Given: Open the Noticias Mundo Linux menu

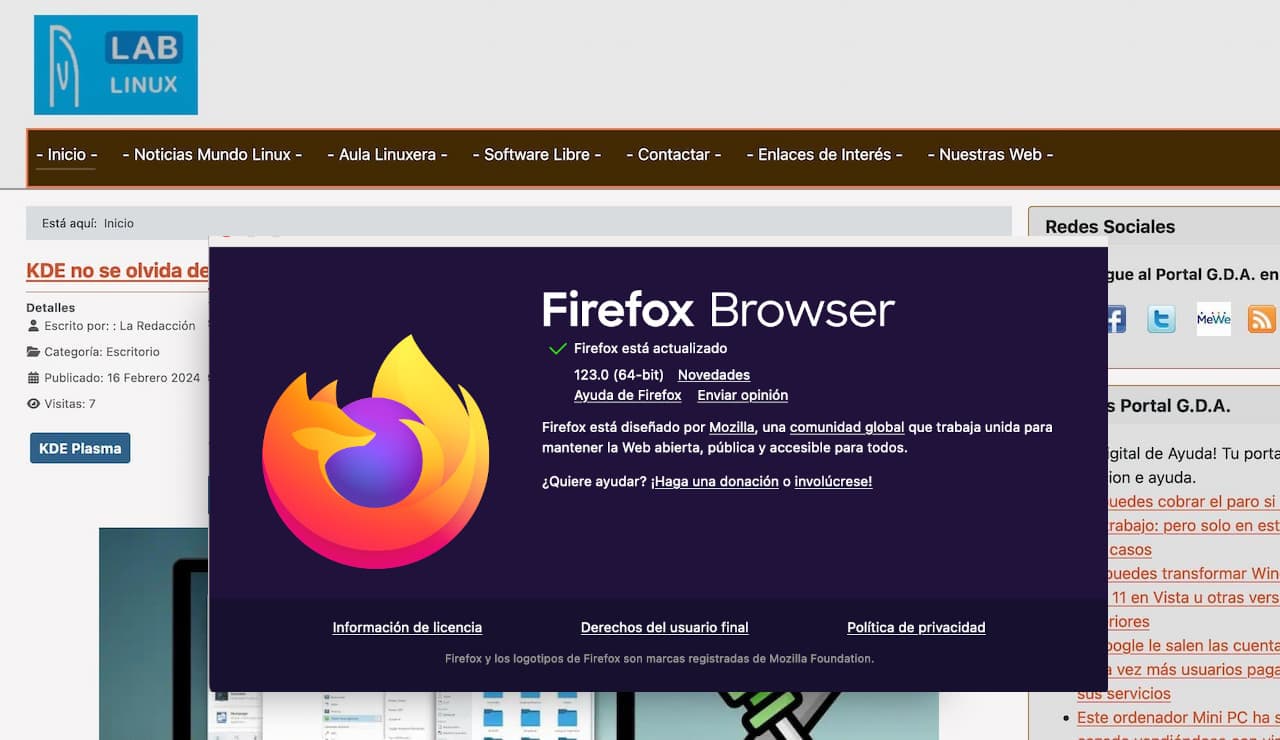Looking at the screenshot, I should point(212,154).
